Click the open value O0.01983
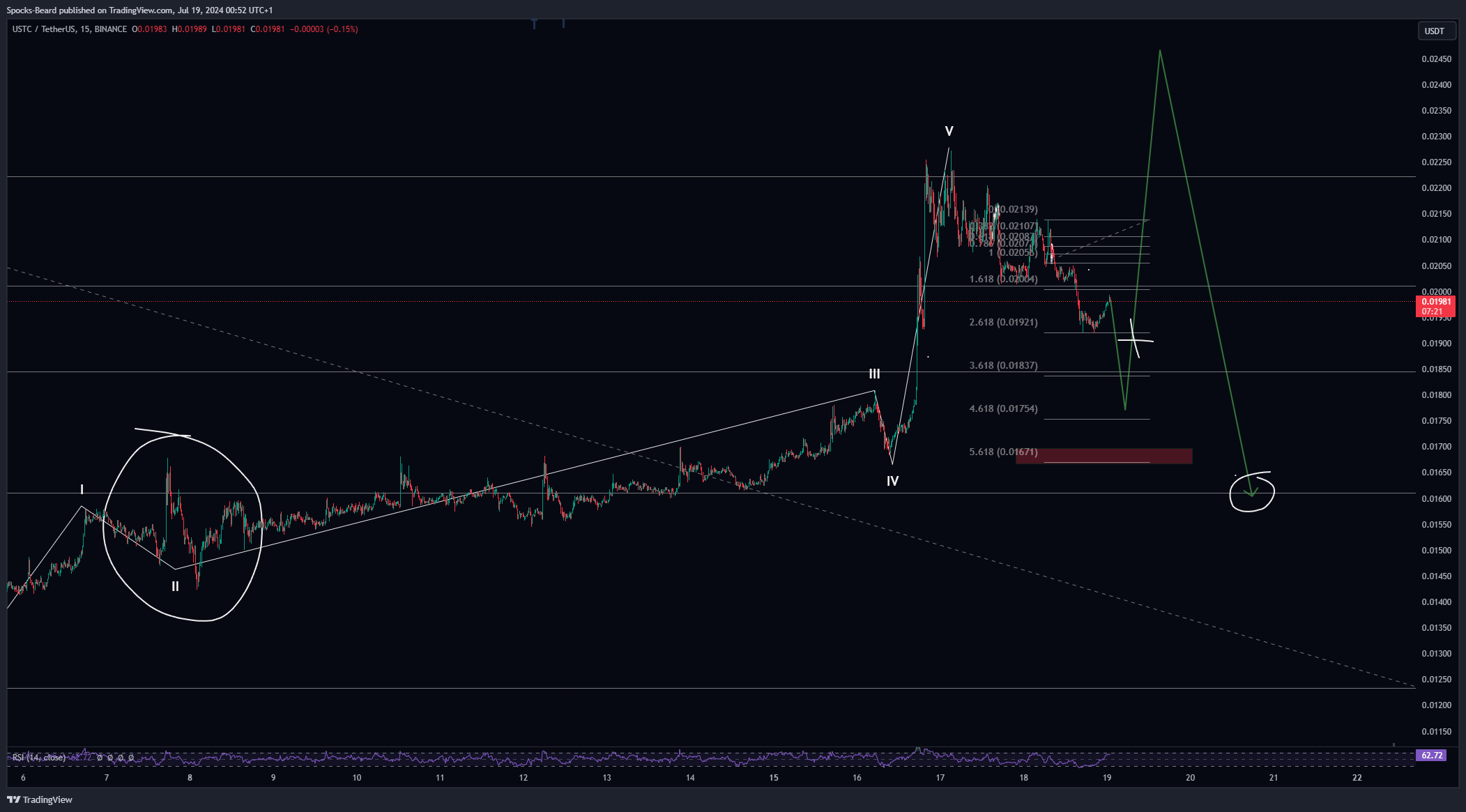1466x812 pixels. pos(149,29)
